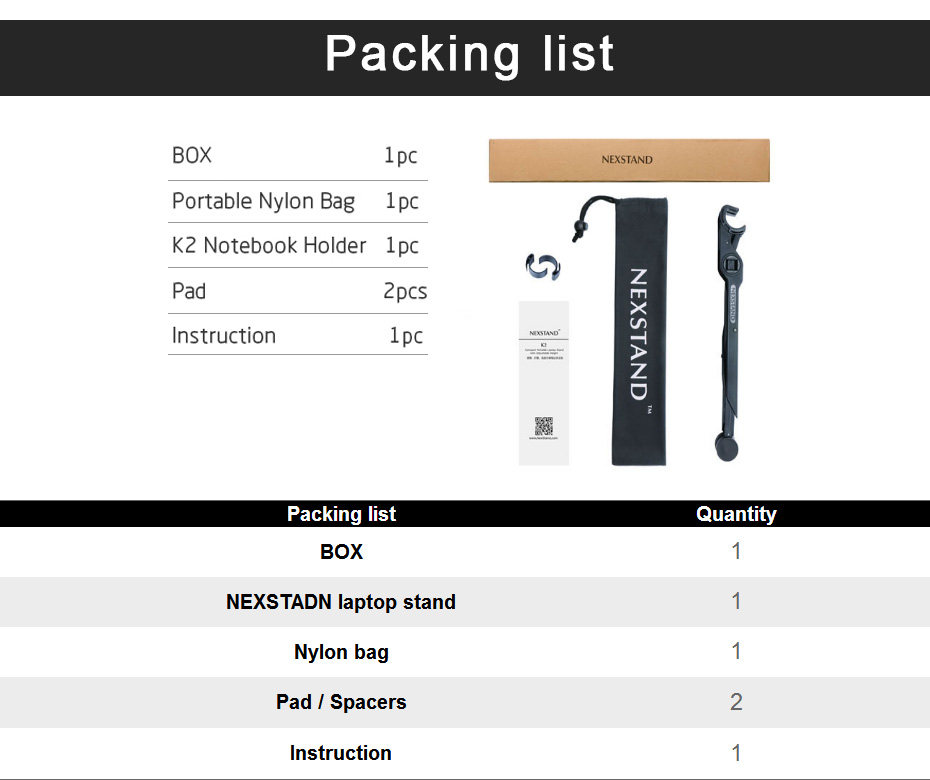Click the "Nylon bag" table row label
The height and width of the screenshot is (780, 930).
pyautogui.click(x=341, y=652)
